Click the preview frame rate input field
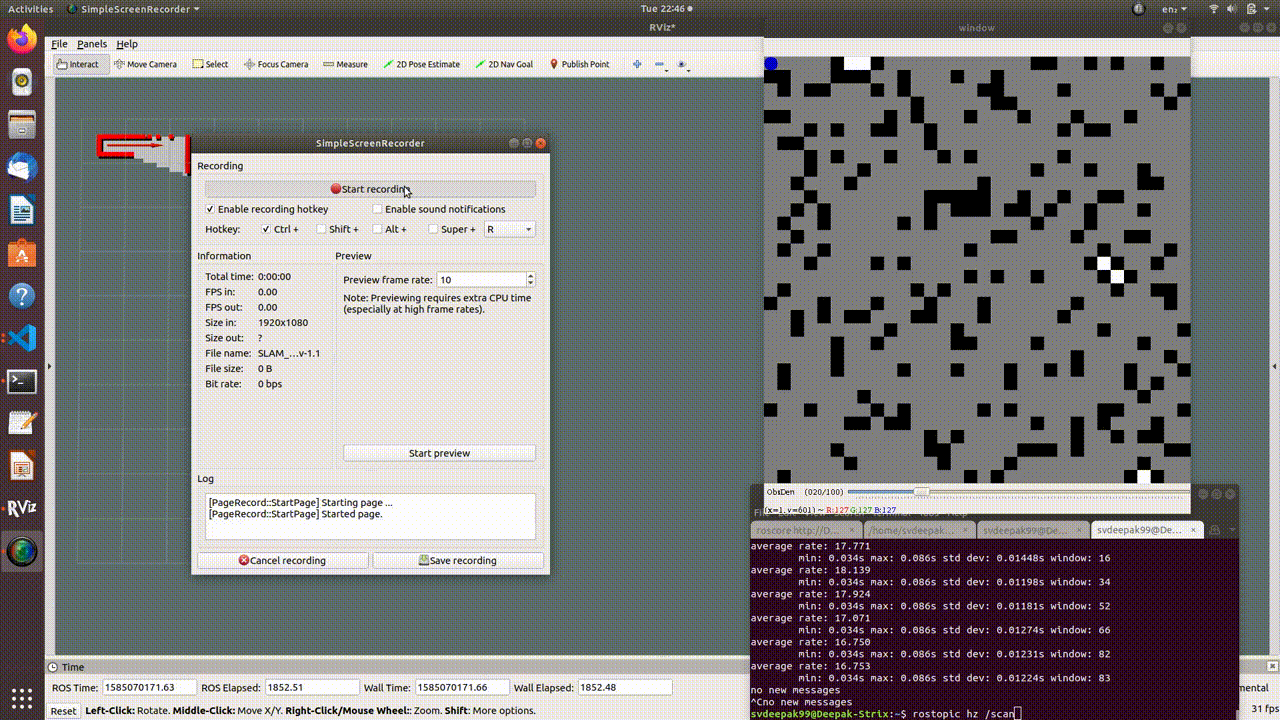 481,280
